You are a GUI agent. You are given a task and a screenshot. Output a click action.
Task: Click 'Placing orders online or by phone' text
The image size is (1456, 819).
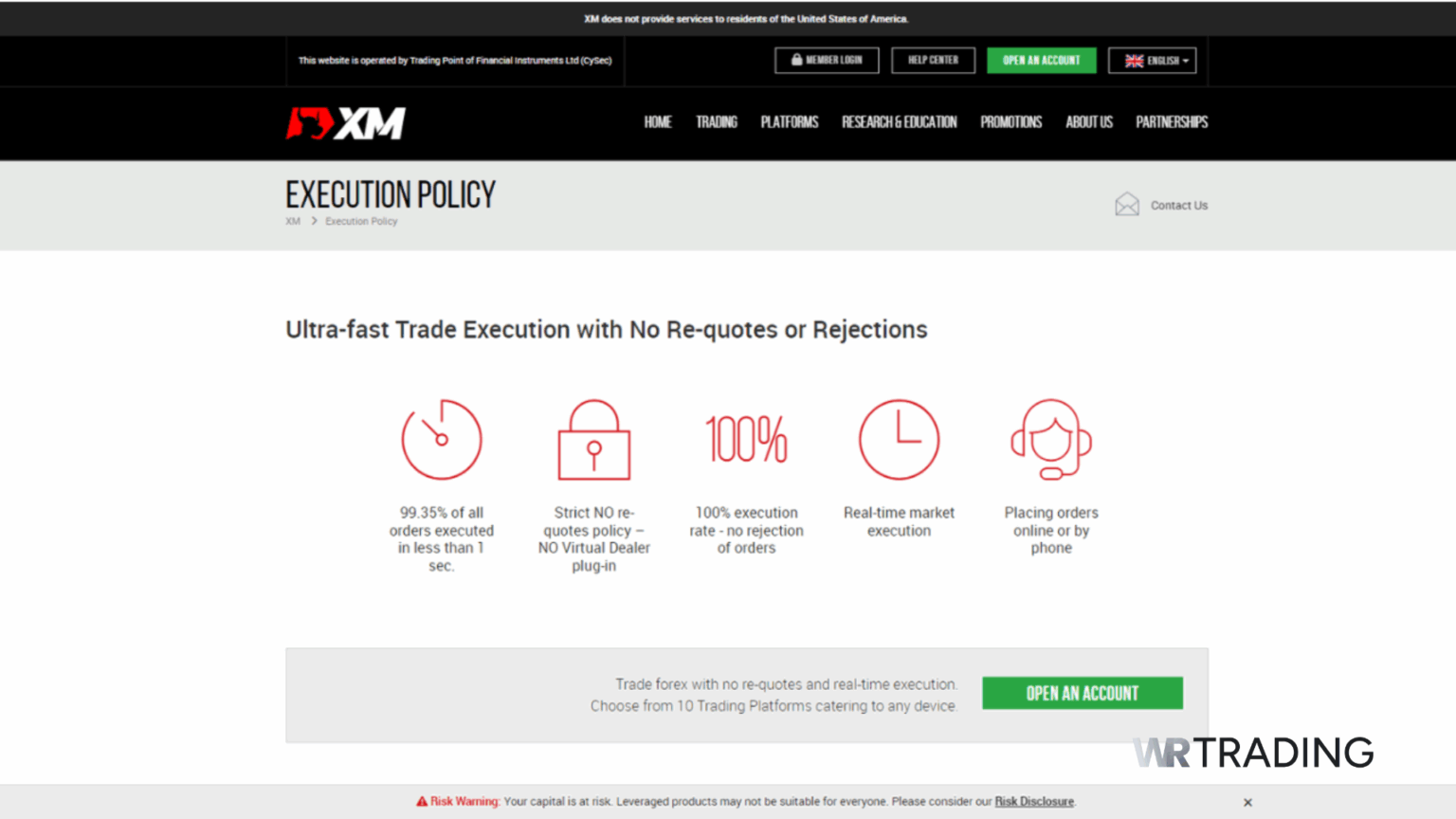[1051, 530]
